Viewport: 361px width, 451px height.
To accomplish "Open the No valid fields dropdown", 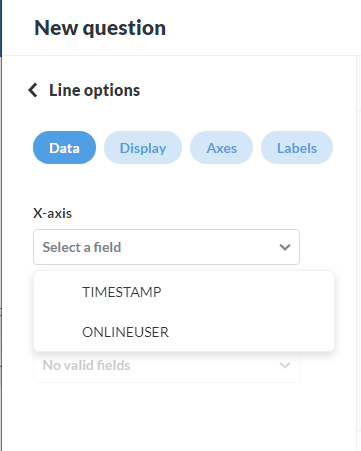I will 166,365.
